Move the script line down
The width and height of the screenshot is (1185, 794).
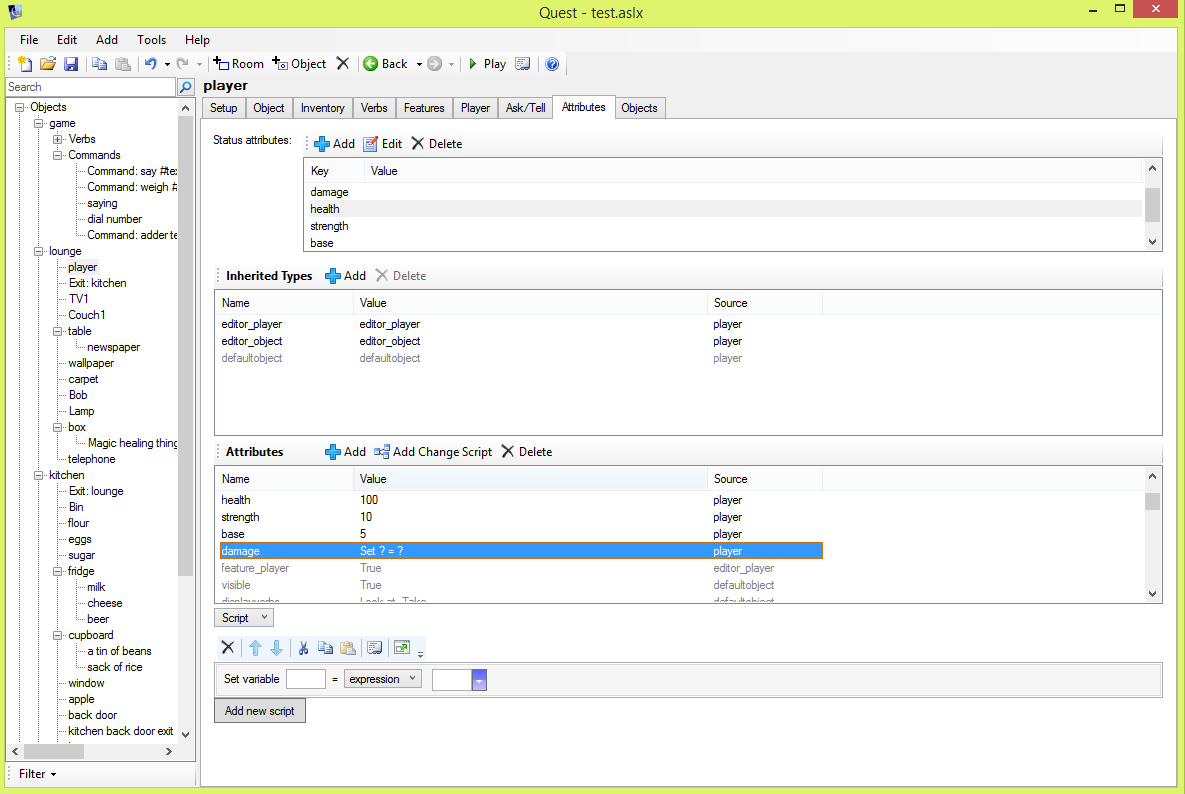[x=277, y=647]
